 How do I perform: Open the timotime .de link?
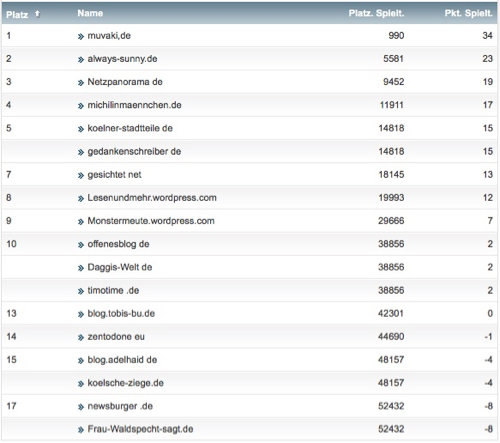[113, 290]
